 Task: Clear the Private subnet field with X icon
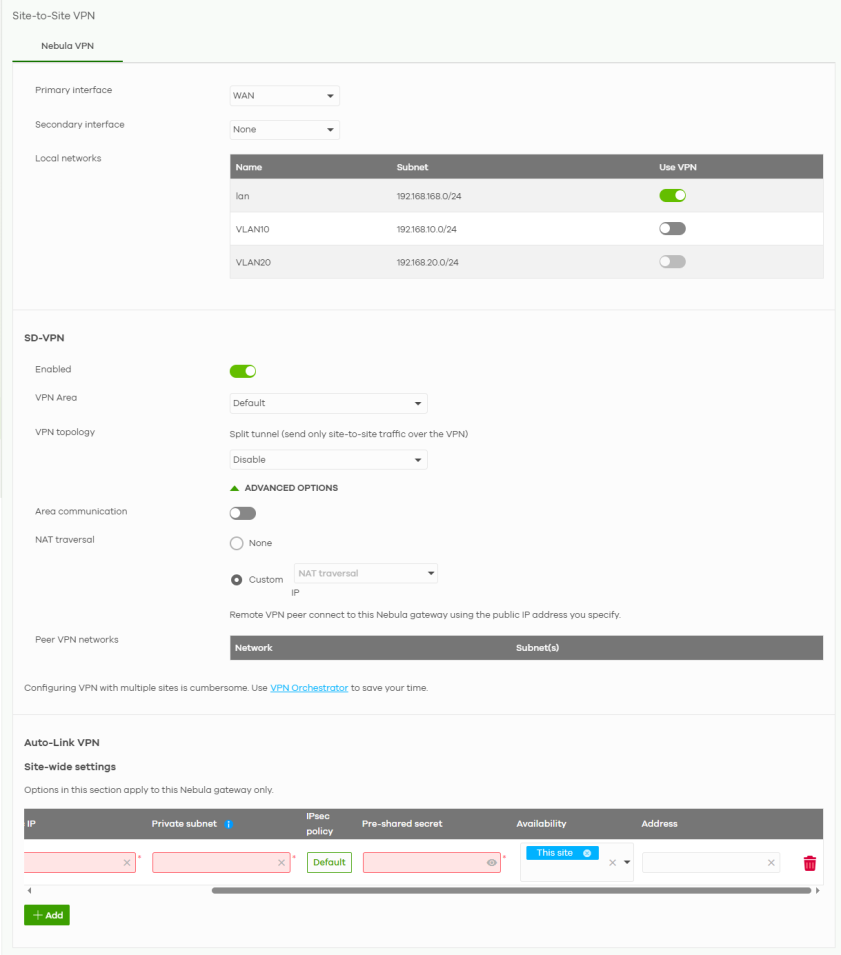tap(281, 863)
